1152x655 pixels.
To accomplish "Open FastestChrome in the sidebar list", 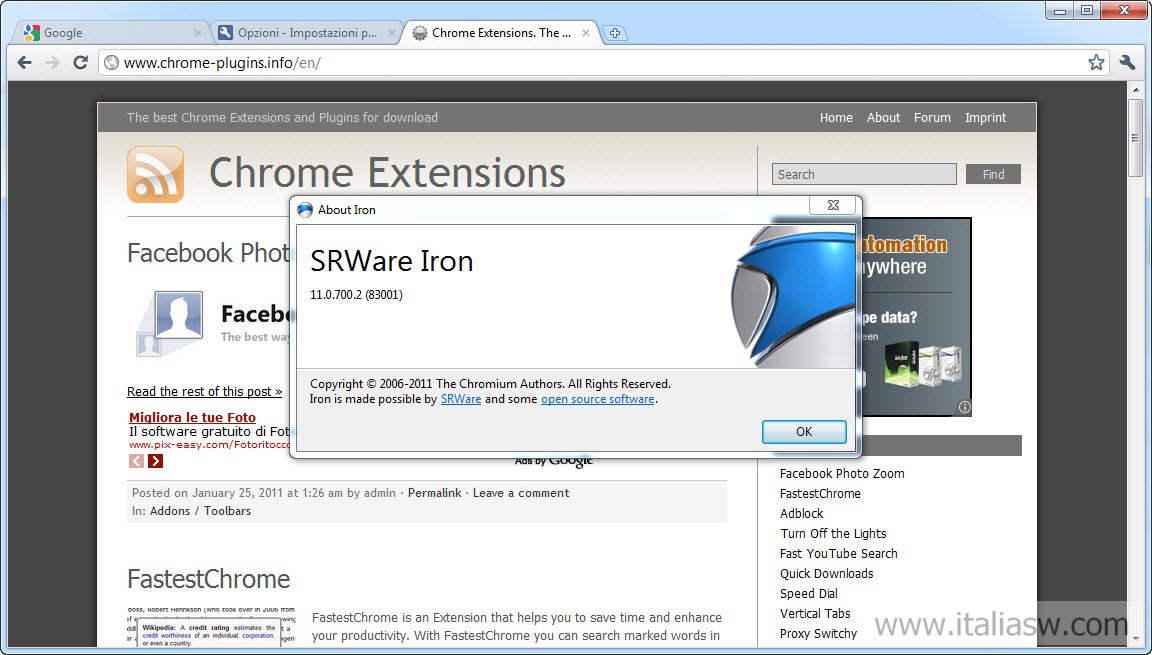I will coord(820,493).
